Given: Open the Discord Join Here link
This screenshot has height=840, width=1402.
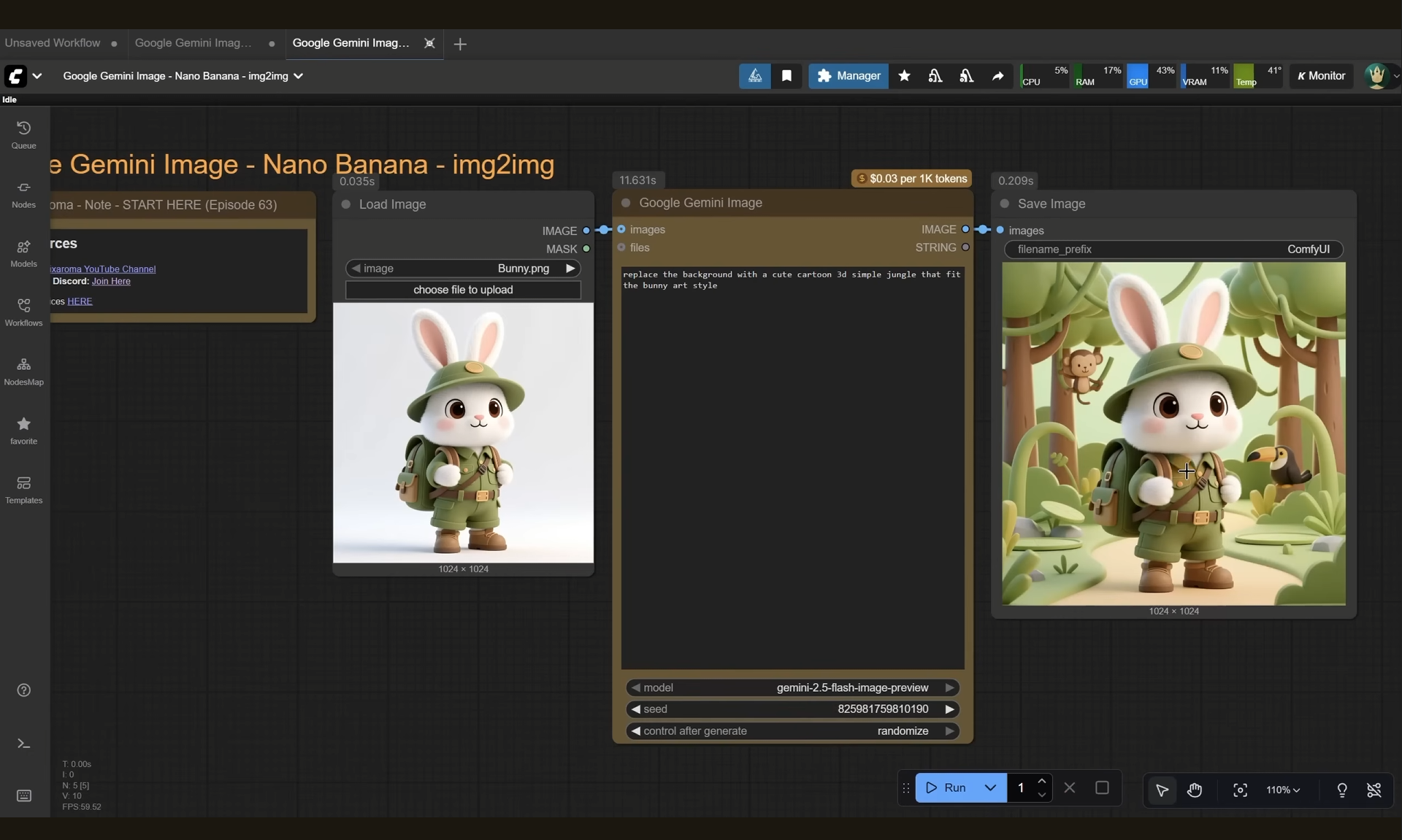Looking at the screenshot, I should click(x=111, y=281).
